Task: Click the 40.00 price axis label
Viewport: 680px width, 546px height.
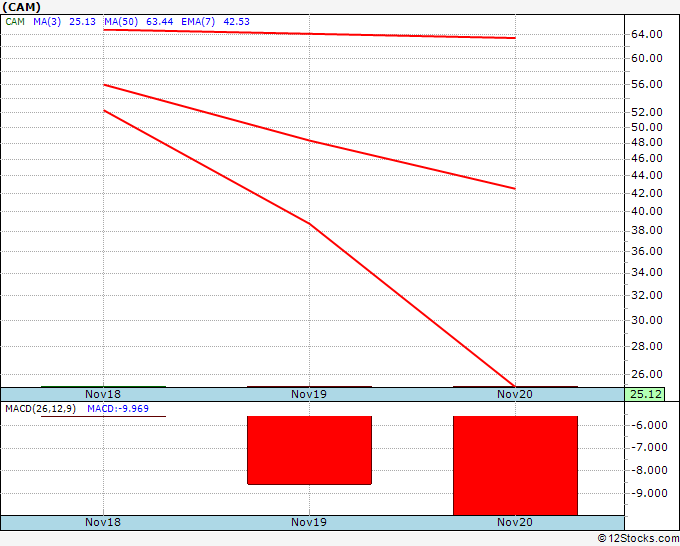Action: (647, 211)
